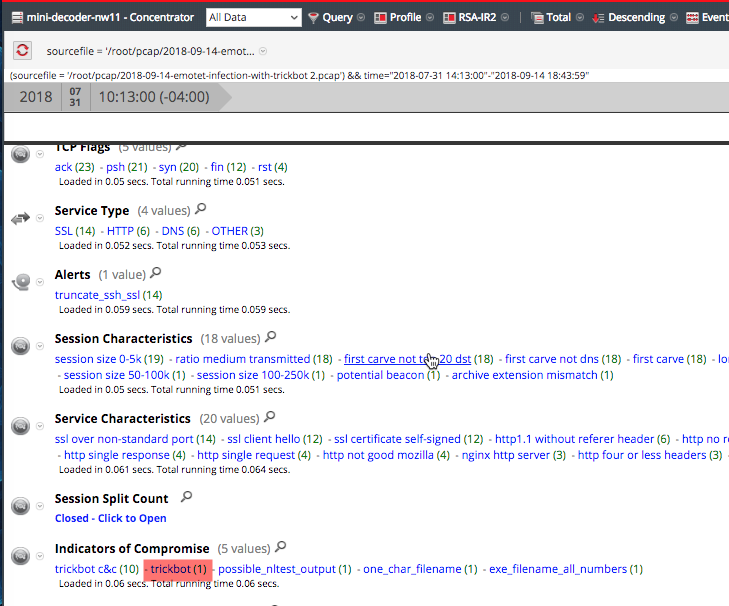Click the search icon beside Service Type
Viewport: 729px width, 606px height.
[201, 210]
